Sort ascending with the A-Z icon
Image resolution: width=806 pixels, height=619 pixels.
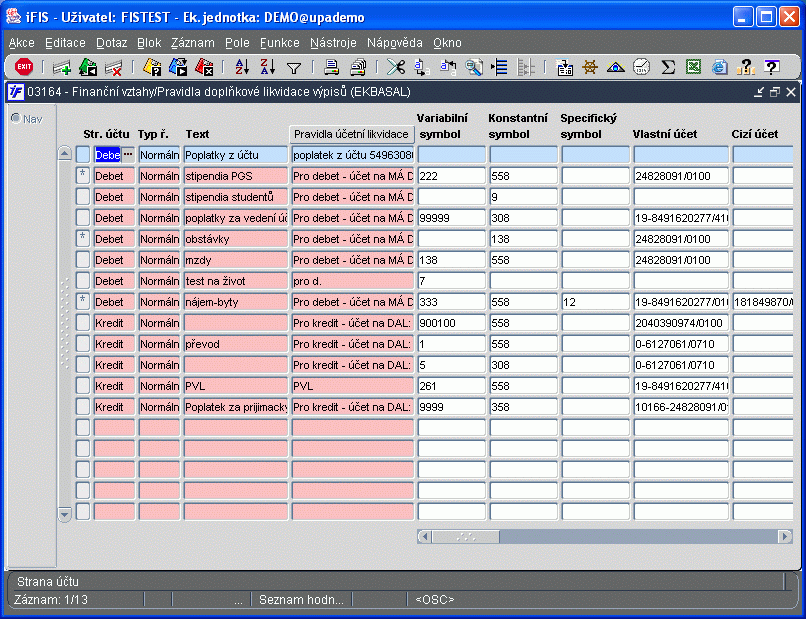point(242,67)
